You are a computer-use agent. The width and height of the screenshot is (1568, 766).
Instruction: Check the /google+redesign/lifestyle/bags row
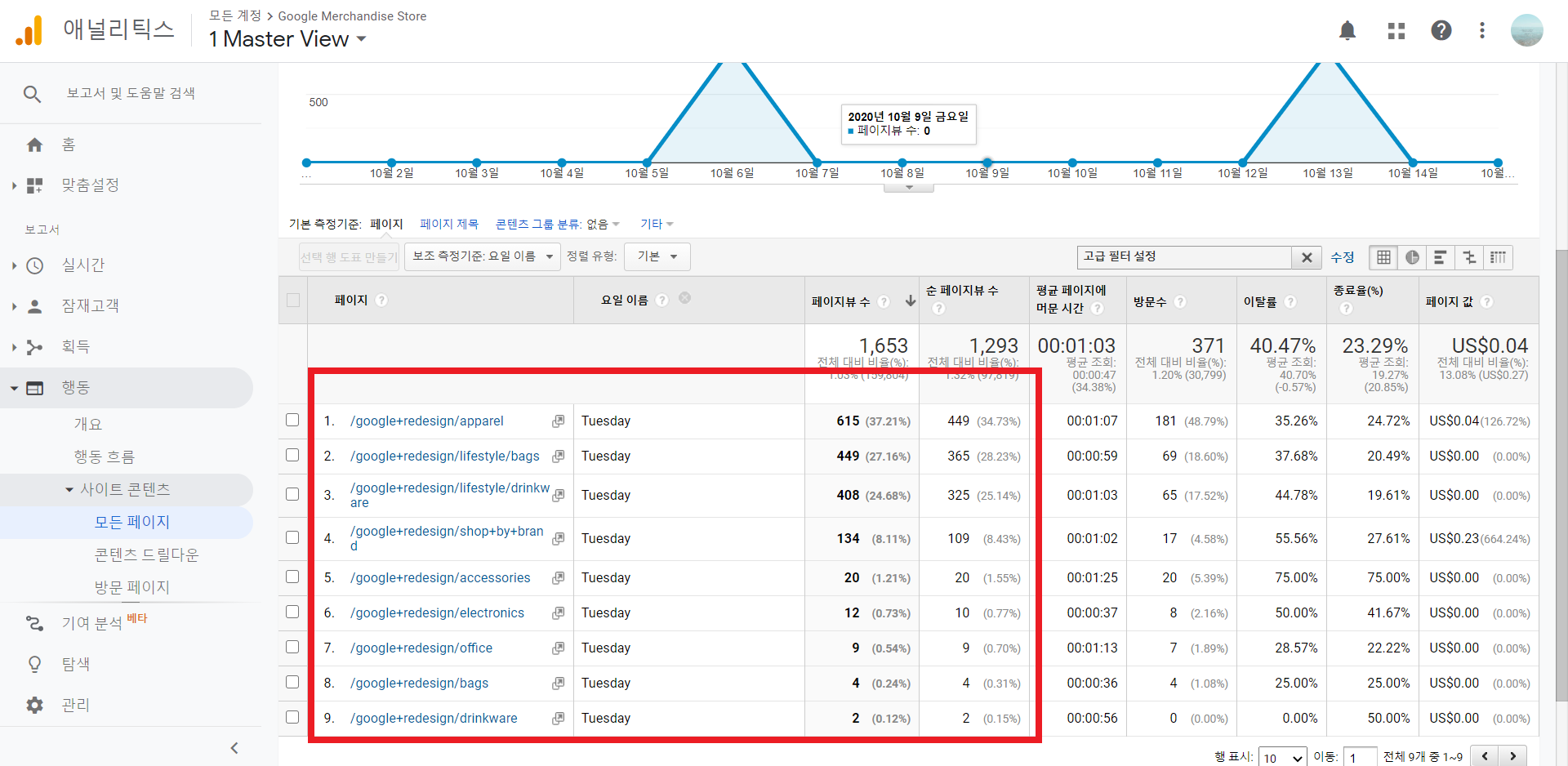tap(292, 455)
